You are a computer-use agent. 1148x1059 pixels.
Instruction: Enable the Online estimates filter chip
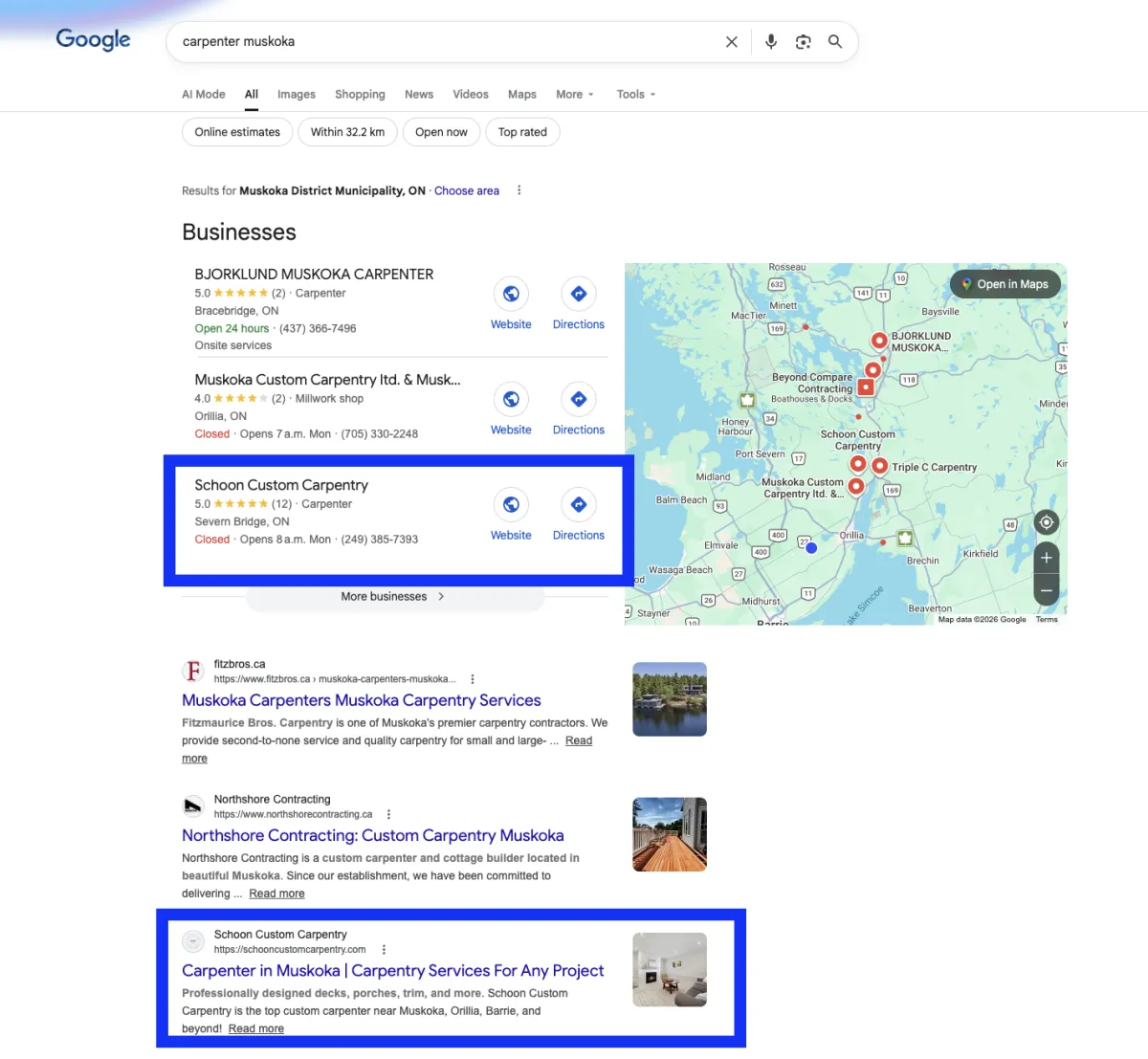click(237, 132)
